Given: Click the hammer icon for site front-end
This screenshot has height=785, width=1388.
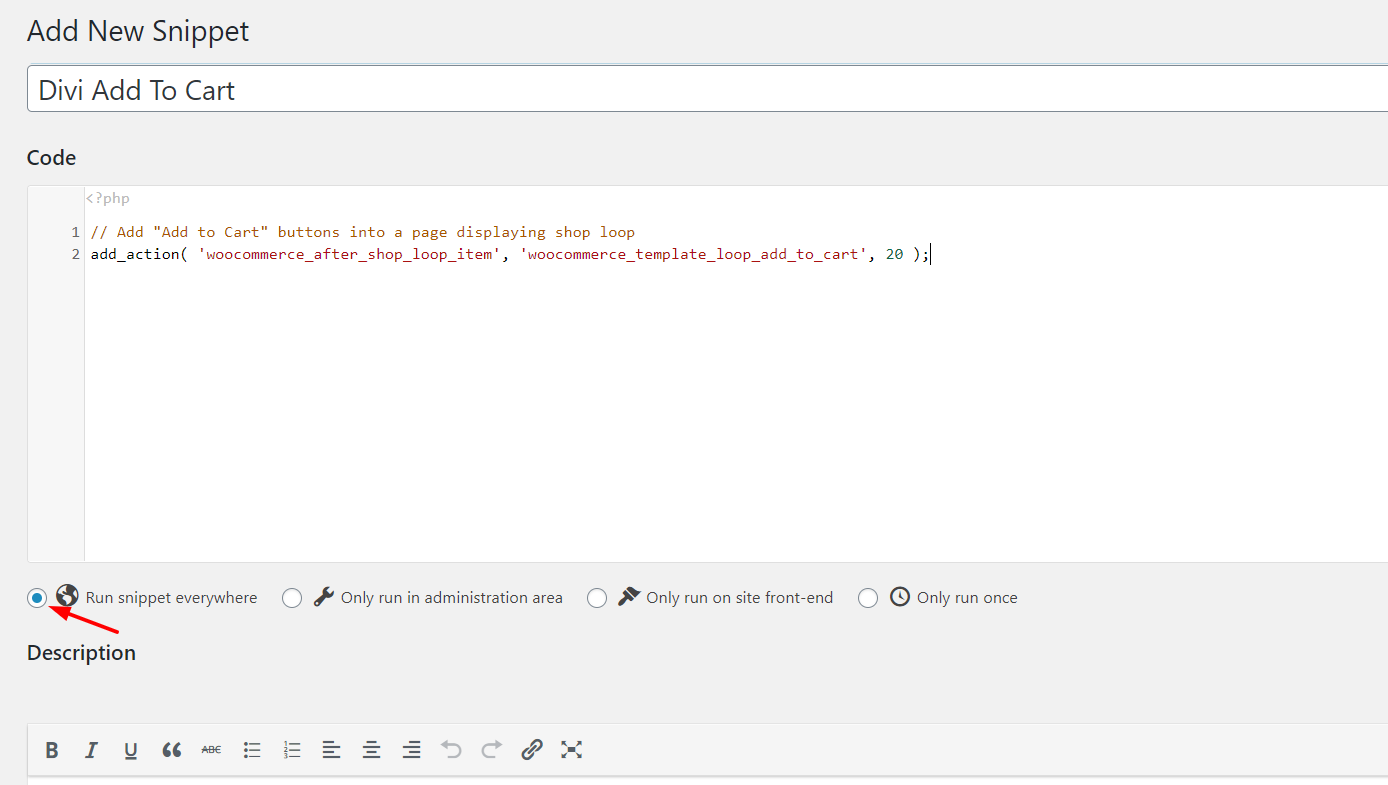Looking at the screenshot, I should 628,597.
